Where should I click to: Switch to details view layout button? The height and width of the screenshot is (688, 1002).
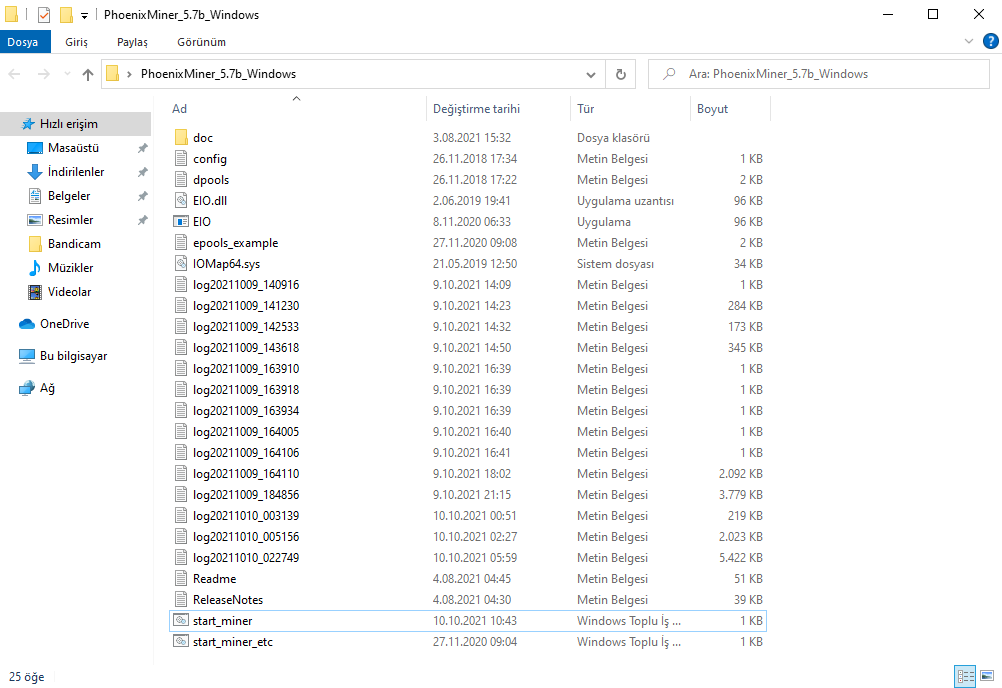965,676
